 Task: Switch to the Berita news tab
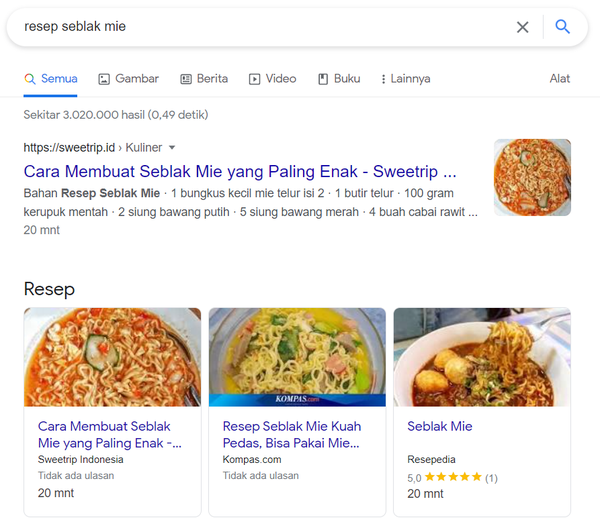pyautogui.click(x=204, y=79)
